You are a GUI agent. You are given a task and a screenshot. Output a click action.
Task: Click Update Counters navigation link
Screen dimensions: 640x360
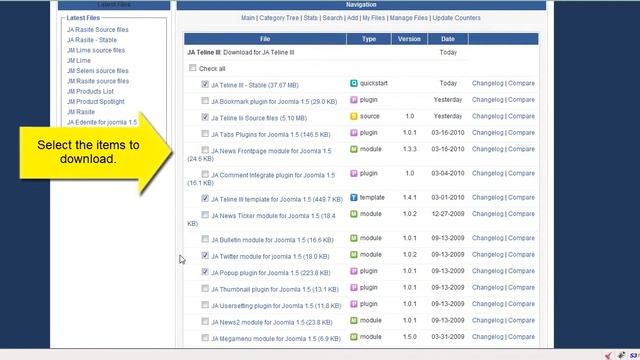coord(456,18)
